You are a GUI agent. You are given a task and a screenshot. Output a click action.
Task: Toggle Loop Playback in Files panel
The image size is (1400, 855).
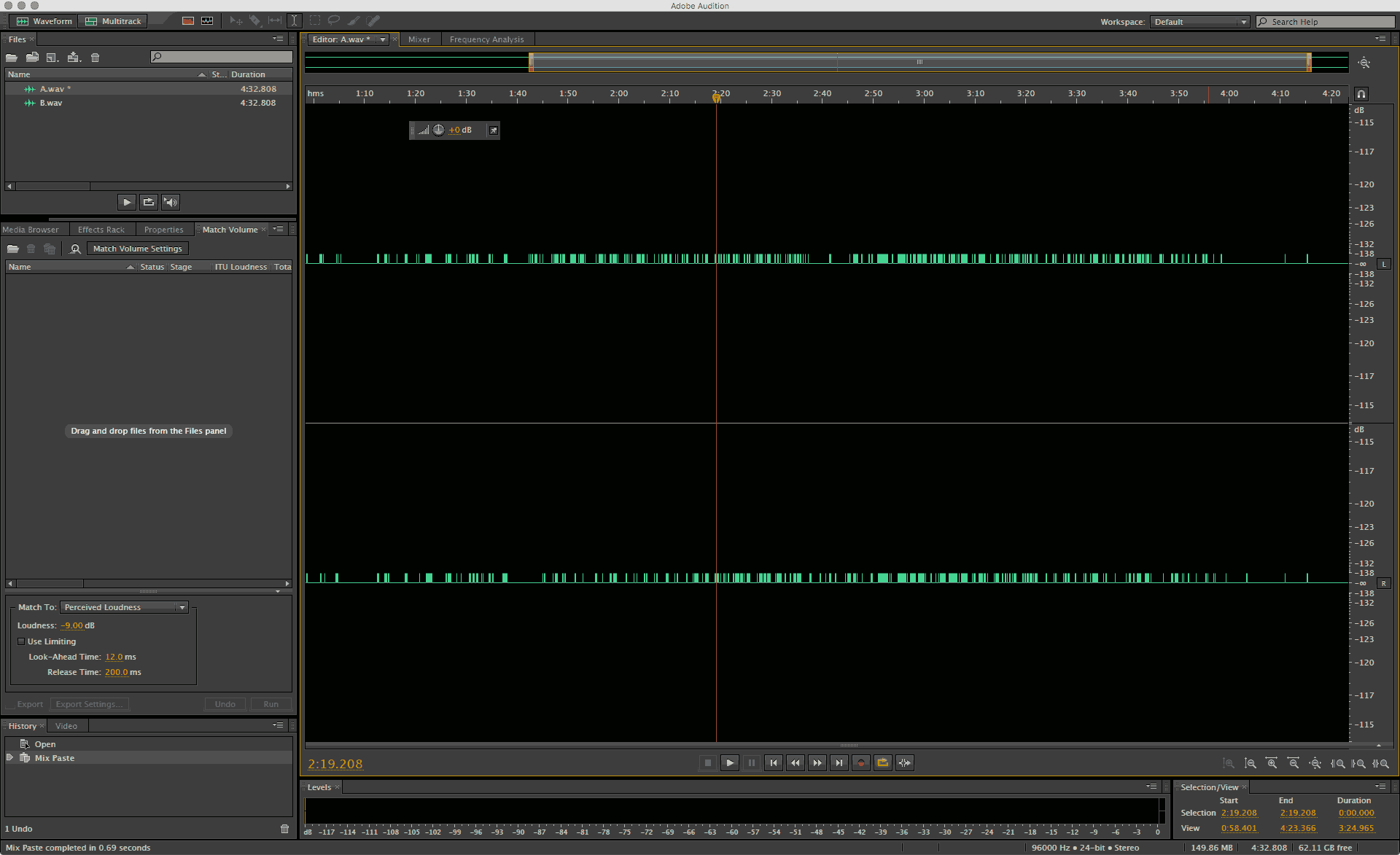coord(149,202)
